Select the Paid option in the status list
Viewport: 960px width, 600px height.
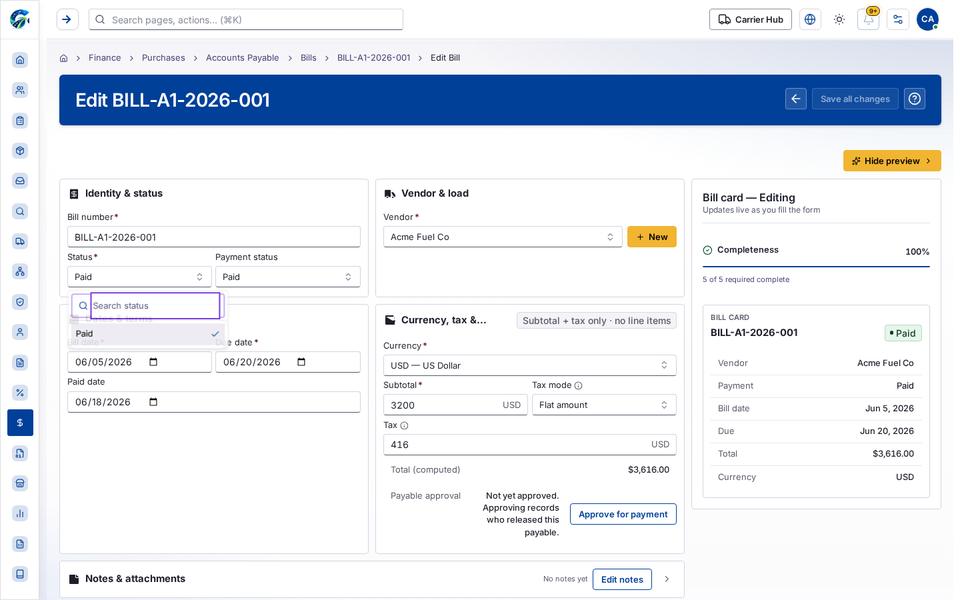[147, 334]
